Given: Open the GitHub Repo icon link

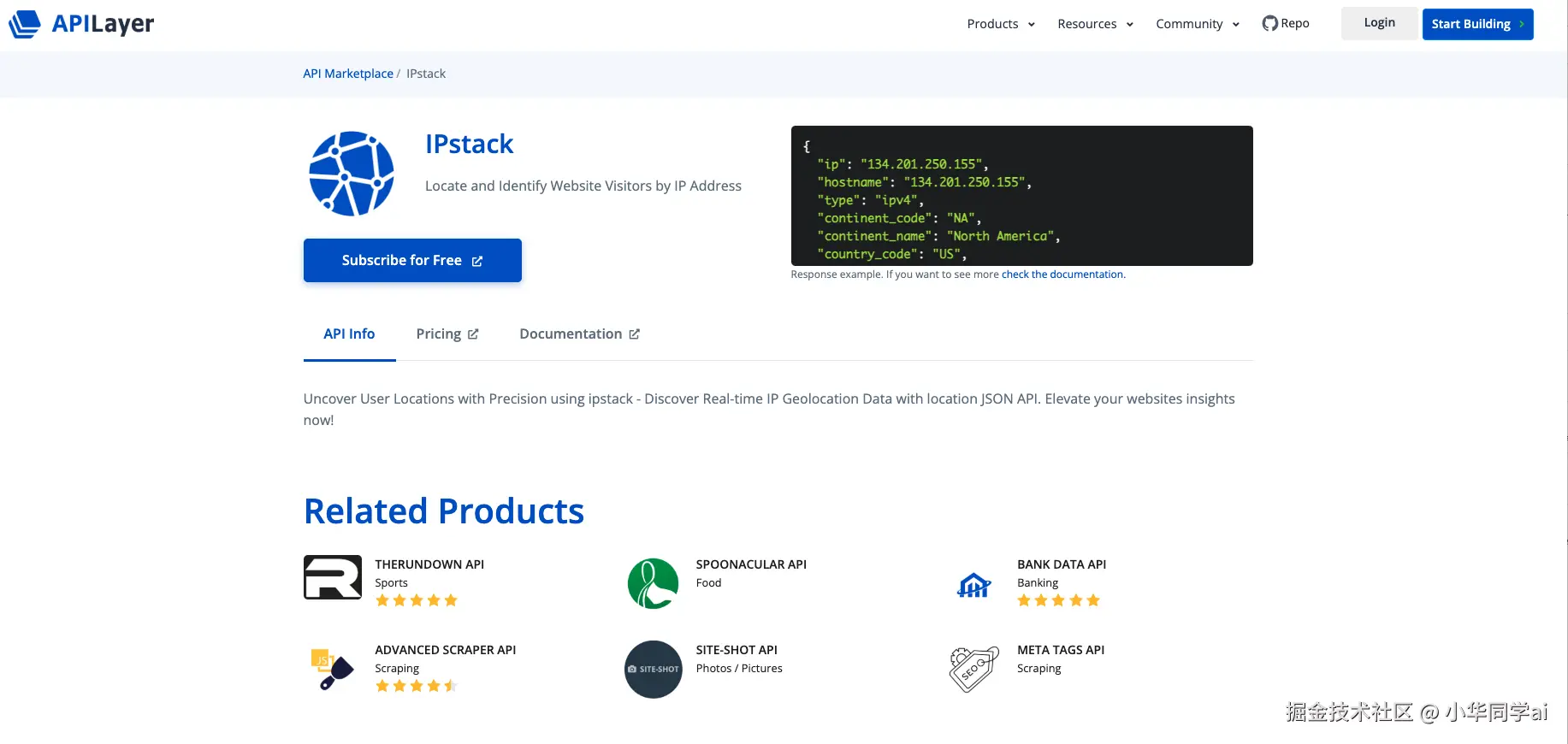Looking at the screenshot, I should [x=1269, y=24].
